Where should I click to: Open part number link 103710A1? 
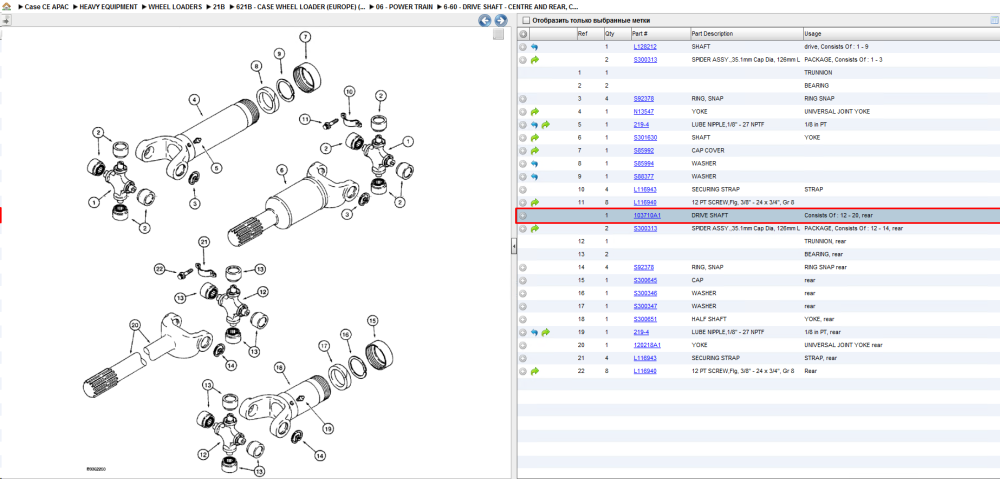click(x=647, y=216)
